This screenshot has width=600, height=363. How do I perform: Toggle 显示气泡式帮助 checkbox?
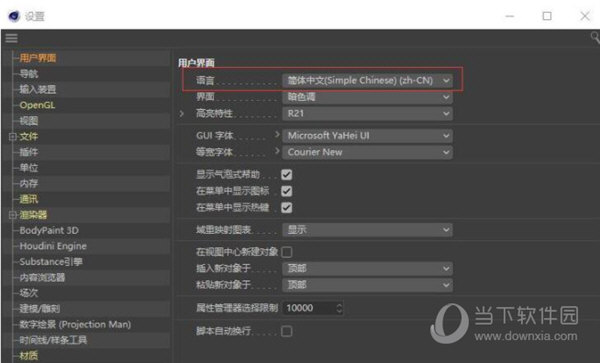287,175
